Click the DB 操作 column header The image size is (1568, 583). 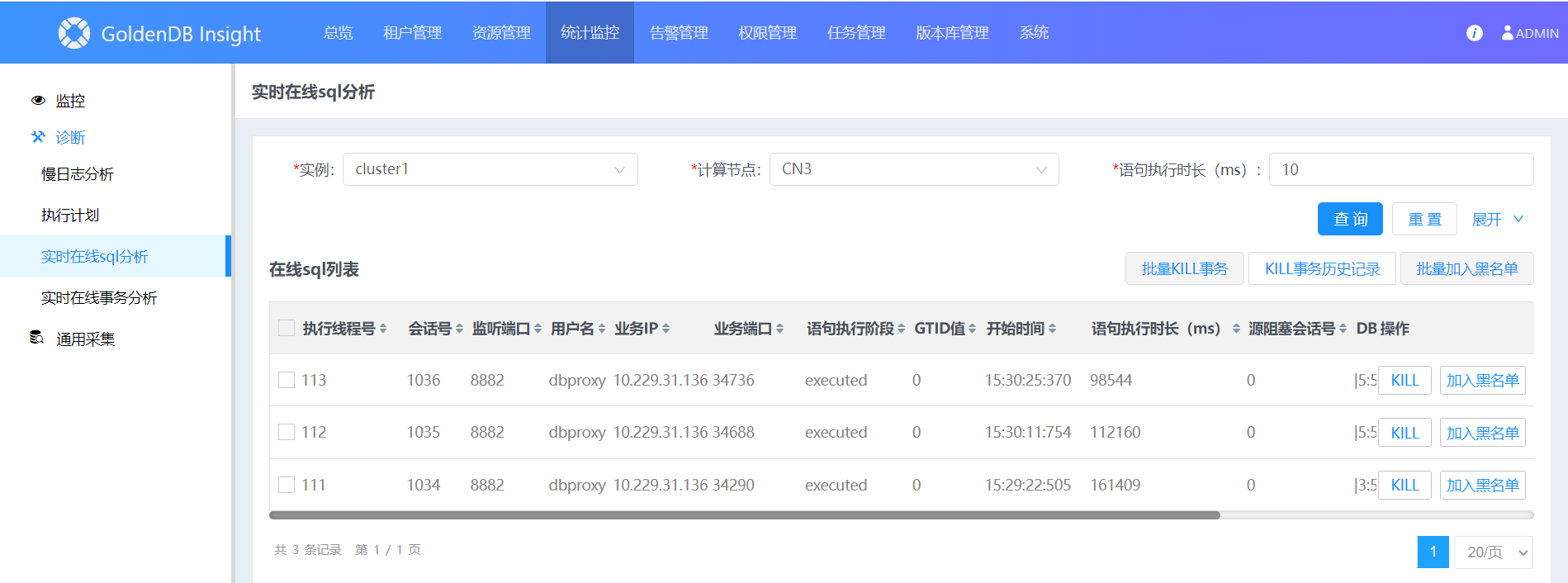click(x=1382, y=328)
